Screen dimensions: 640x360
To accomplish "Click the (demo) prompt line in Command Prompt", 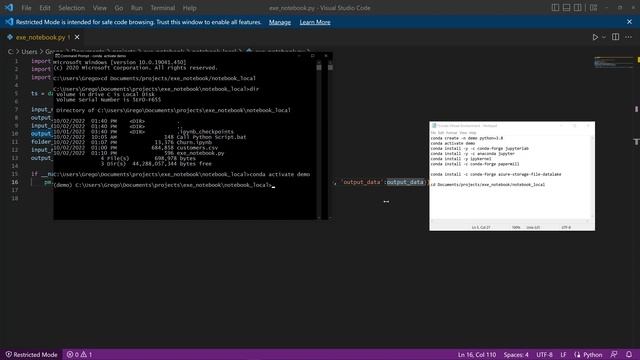I will click(163, 185).
